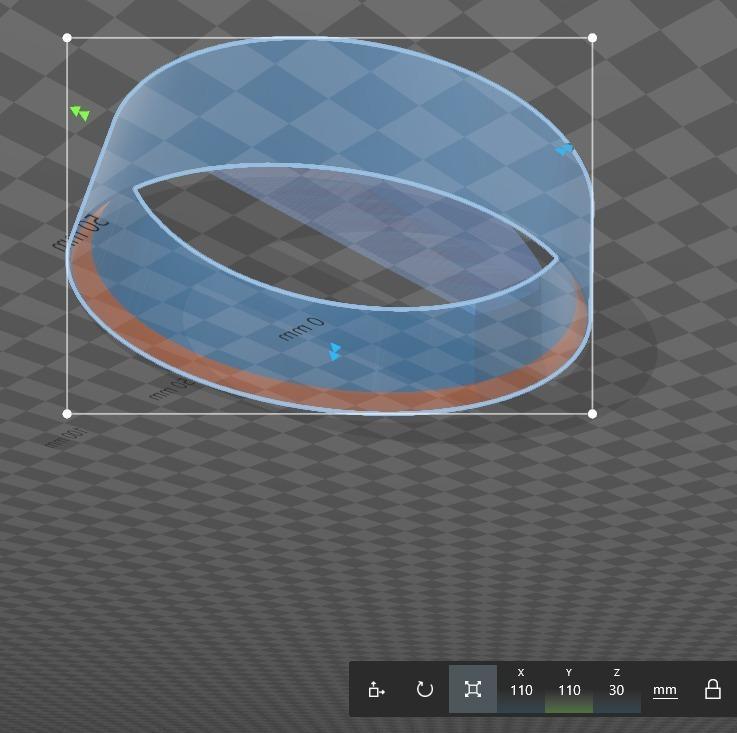Select the Rotate tool icon
Image resolution: width=737 pixels, height=733 pixels.
[425, 689]
